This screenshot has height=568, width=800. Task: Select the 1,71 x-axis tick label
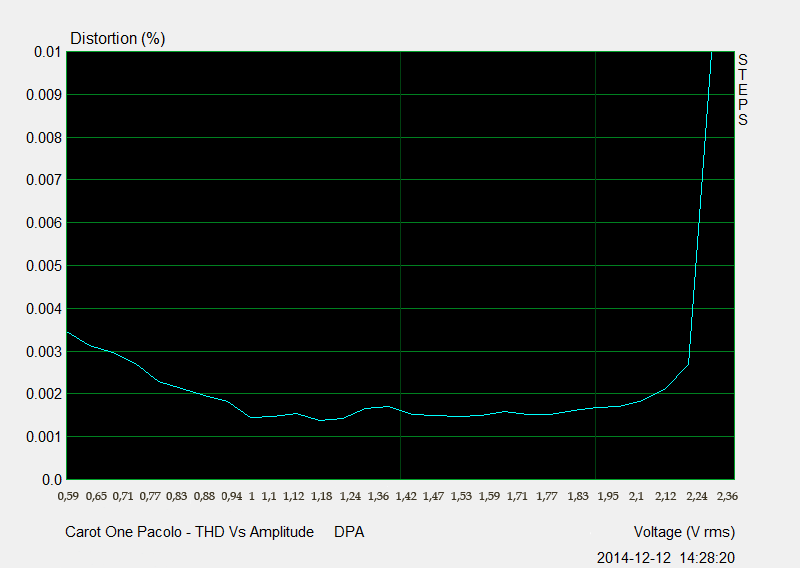tap(517, 495)
